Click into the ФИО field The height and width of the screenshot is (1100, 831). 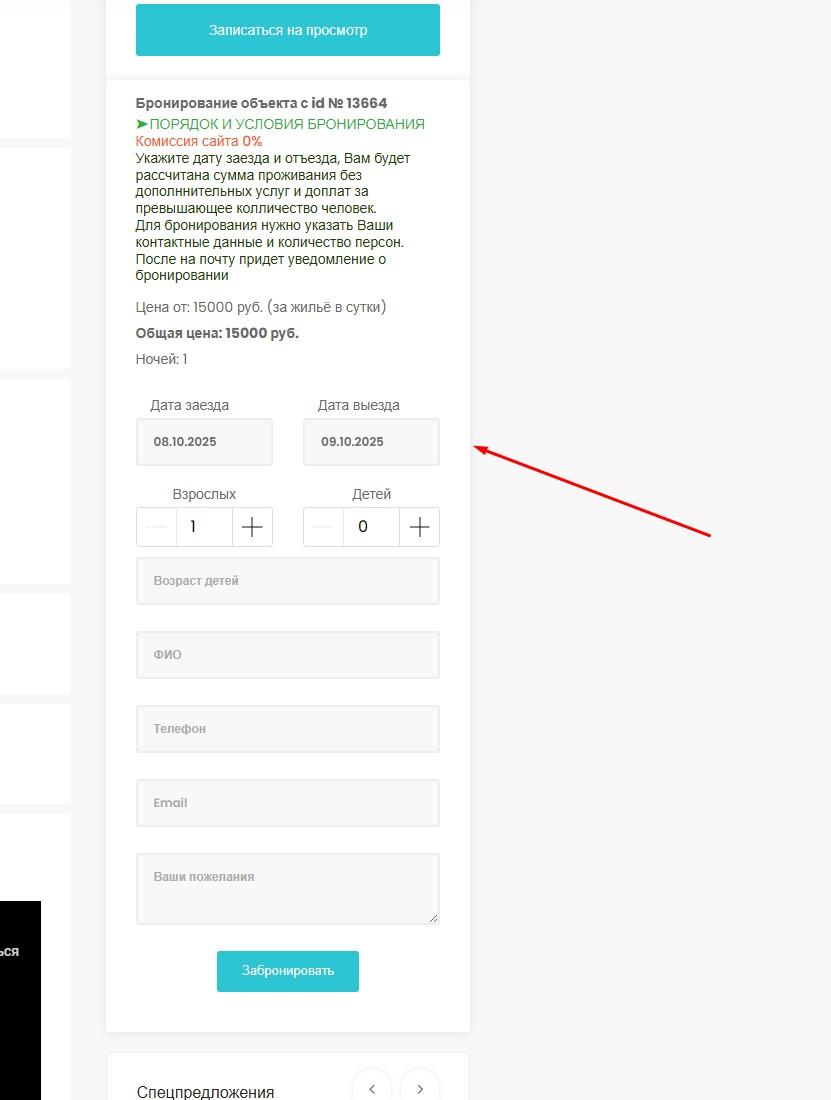click(x=287, y=655)
